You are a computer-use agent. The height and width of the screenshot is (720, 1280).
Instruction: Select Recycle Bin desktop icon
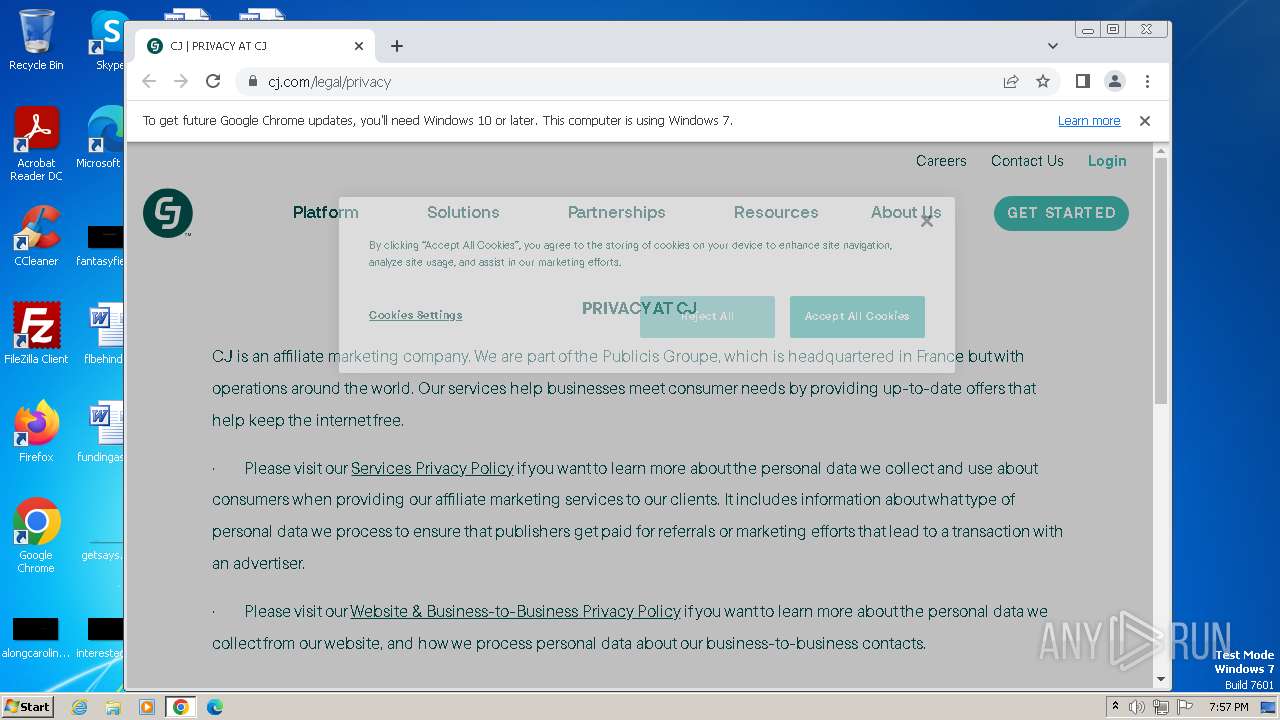(36, 40)
